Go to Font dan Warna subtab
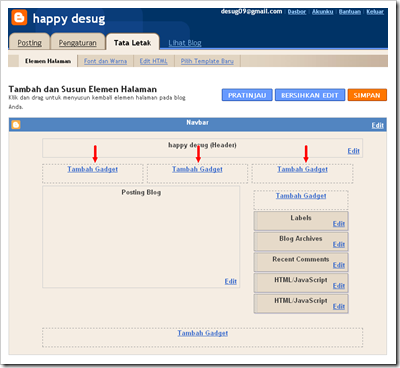 pyautogui.click(x=105, y=61)
